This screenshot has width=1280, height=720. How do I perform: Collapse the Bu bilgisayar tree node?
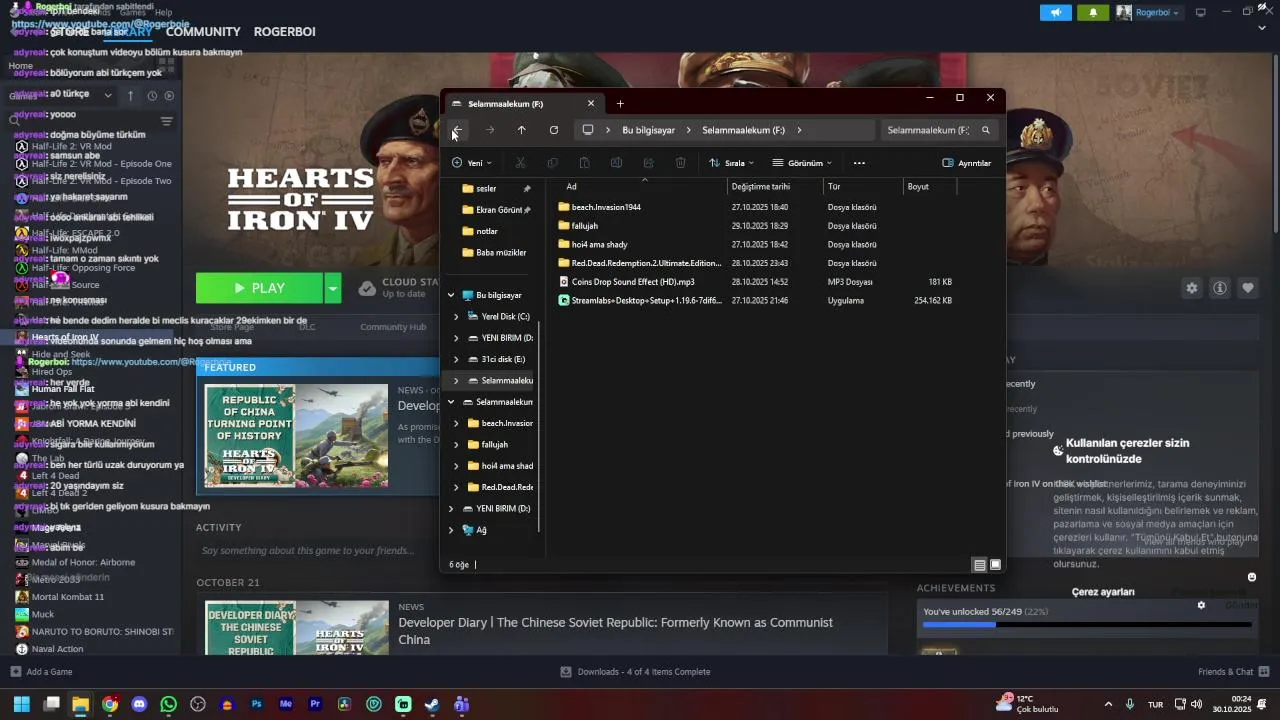[x=451, y=295]
